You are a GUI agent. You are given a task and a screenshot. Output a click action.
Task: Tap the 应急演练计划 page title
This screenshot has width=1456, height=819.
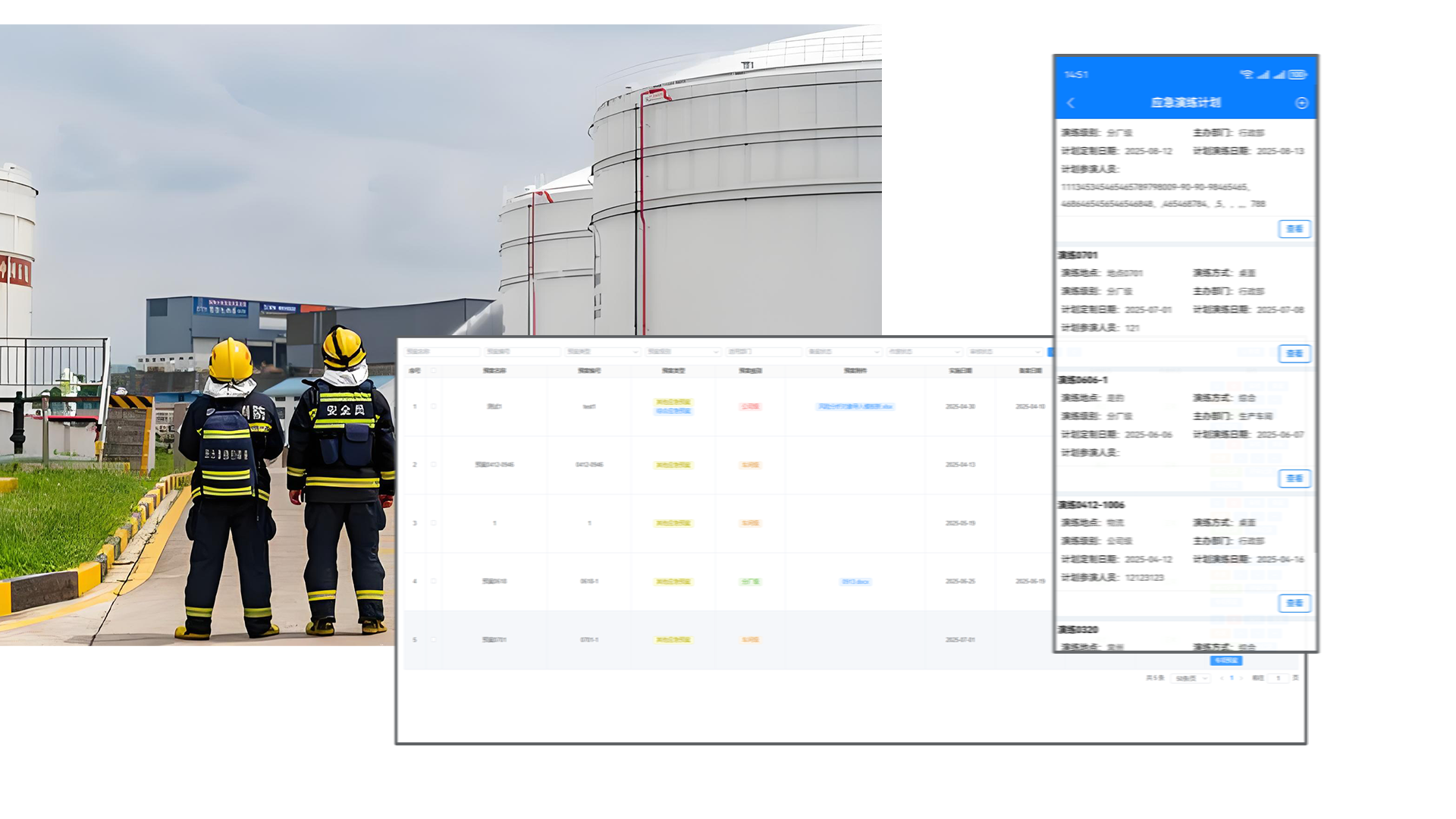click(1186, 103)
